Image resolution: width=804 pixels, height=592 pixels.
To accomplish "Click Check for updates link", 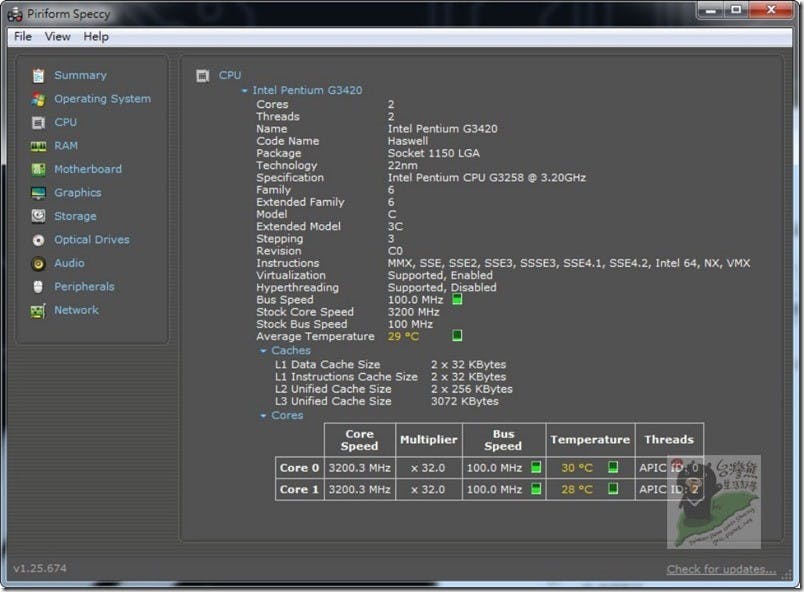I will pyautogui.click(x=721, y=569).
